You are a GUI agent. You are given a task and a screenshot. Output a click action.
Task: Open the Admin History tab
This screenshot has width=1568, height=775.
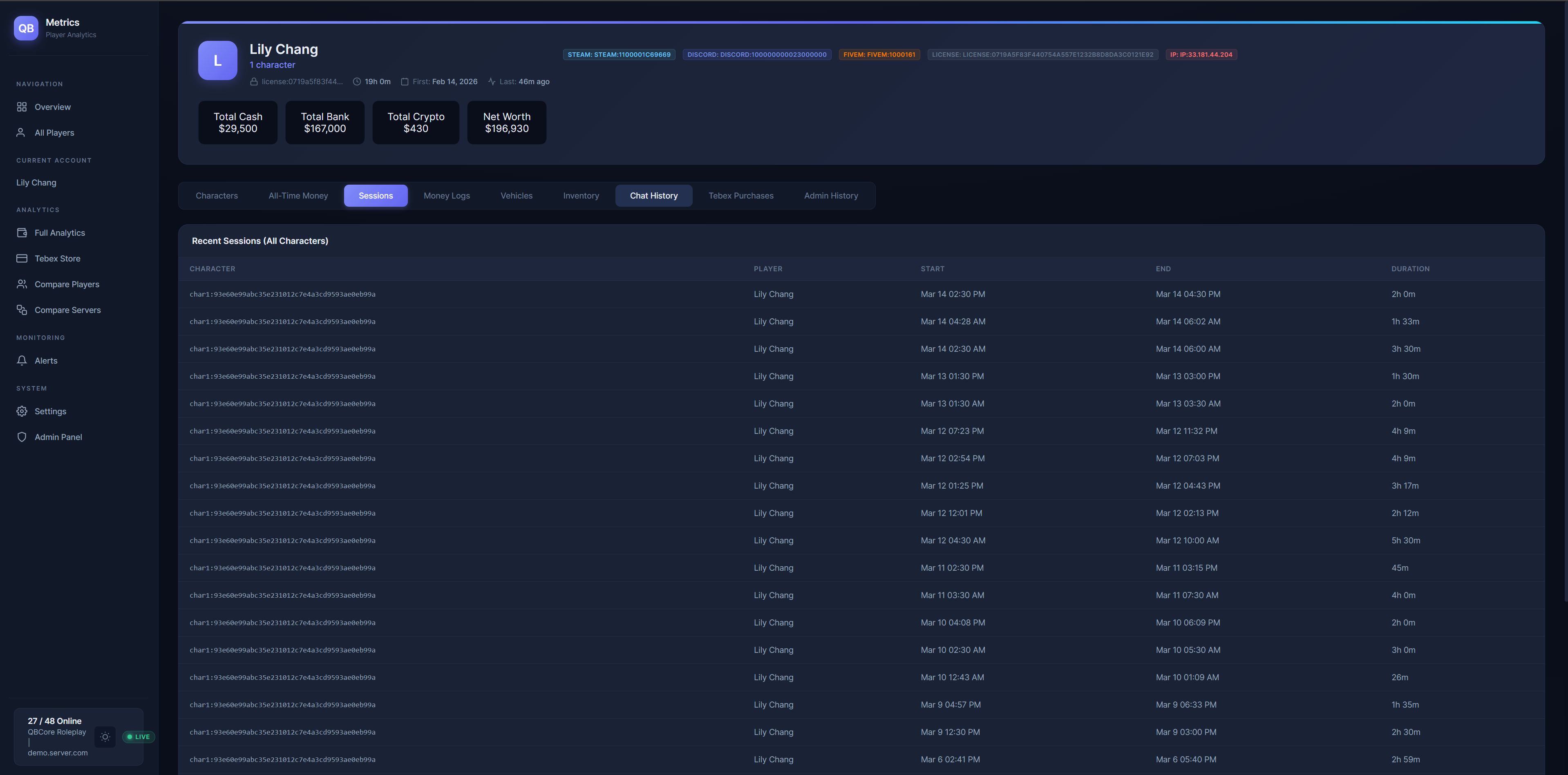point(830,196)
